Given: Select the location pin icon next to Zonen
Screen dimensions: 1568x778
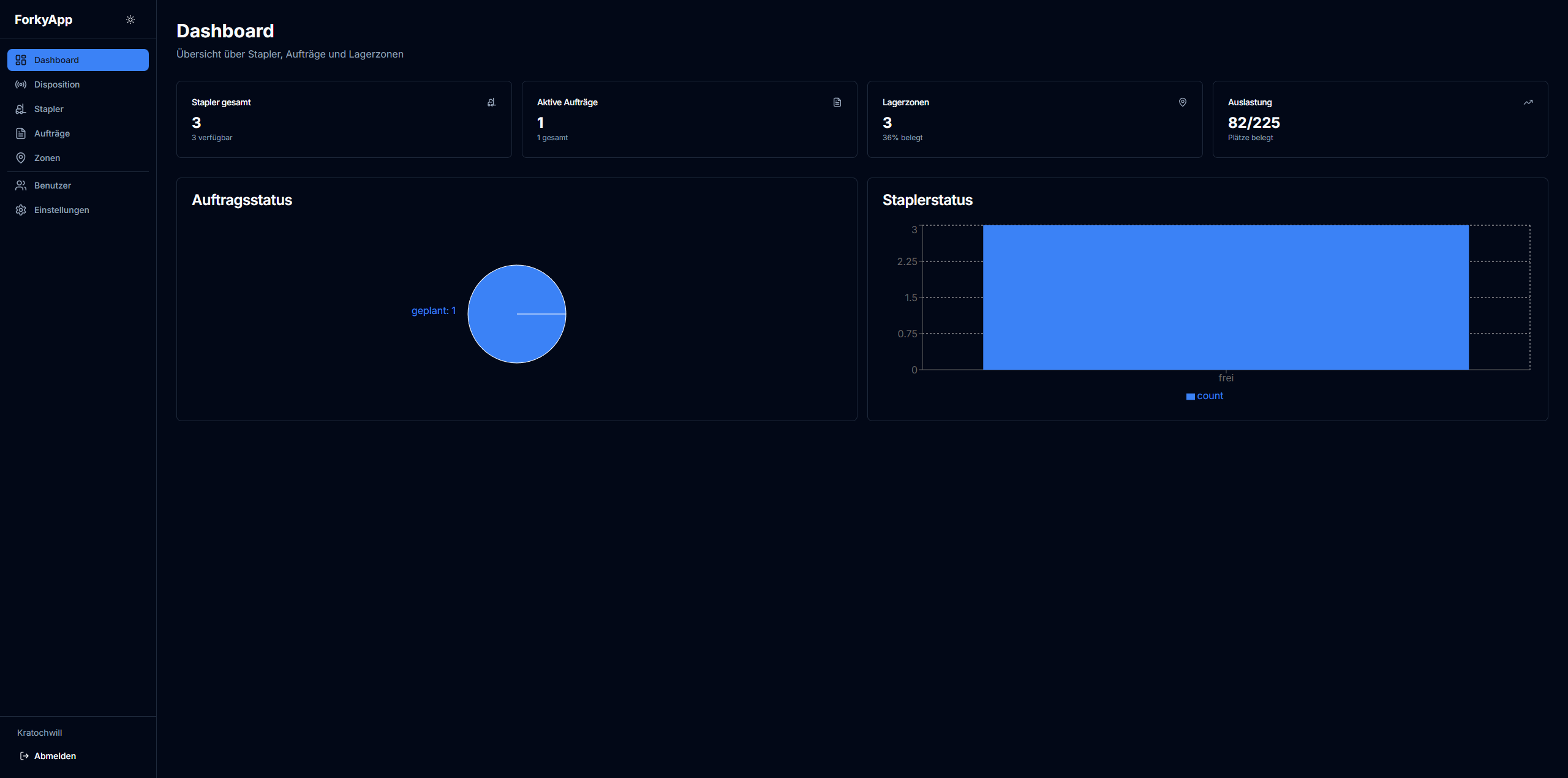Looking at the screenshot, I should click(20, 157).
